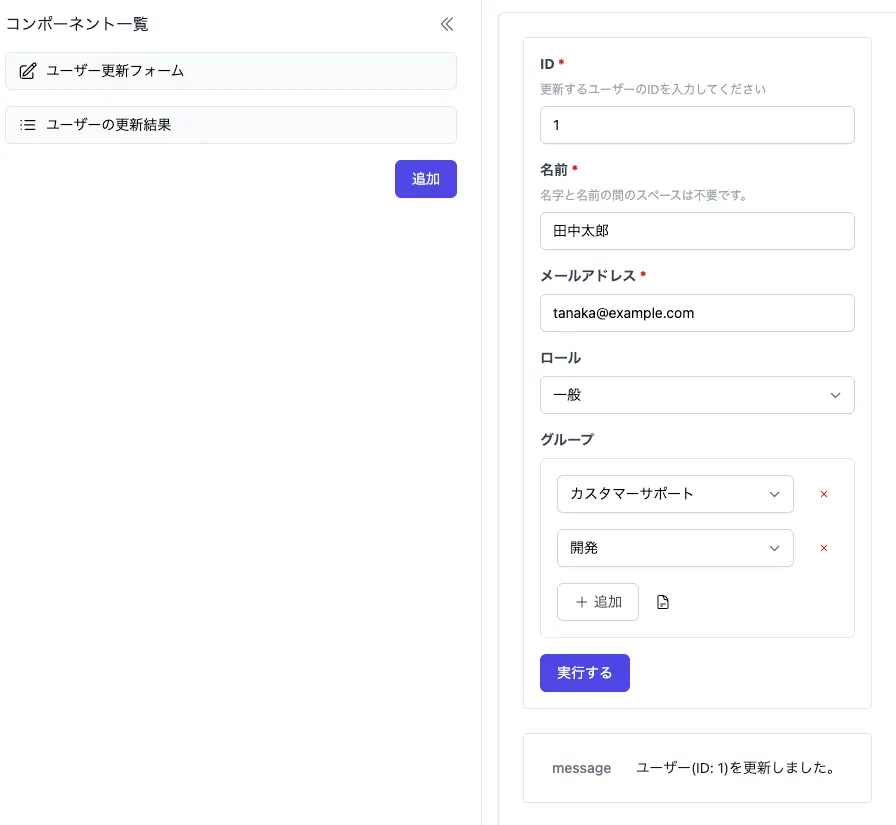Image resolution: width=896 pixels, height=825 pixels.
Task: Focus the 名前 field containing 田中太郎
Action: click(697, 231)
